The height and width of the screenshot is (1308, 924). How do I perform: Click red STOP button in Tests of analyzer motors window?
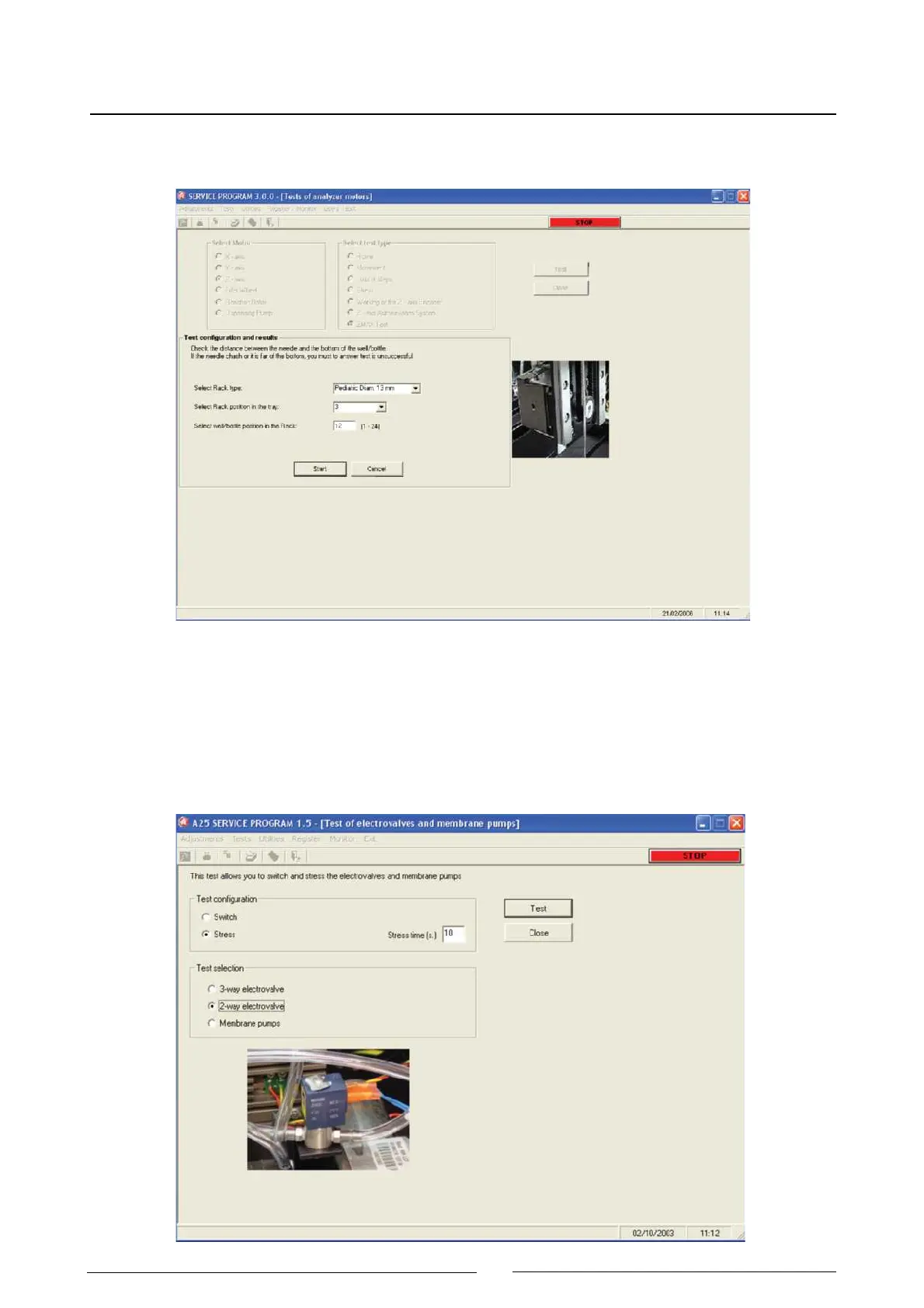585,222
